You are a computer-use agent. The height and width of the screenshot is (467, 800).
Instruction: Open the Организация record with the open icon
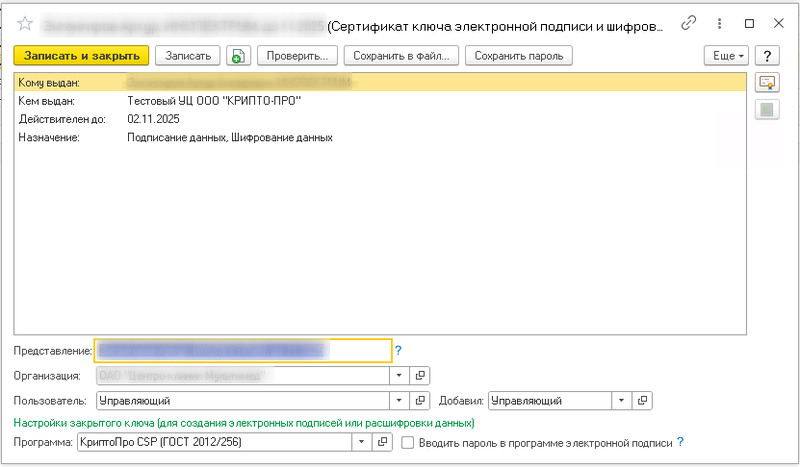pos(420,376)
